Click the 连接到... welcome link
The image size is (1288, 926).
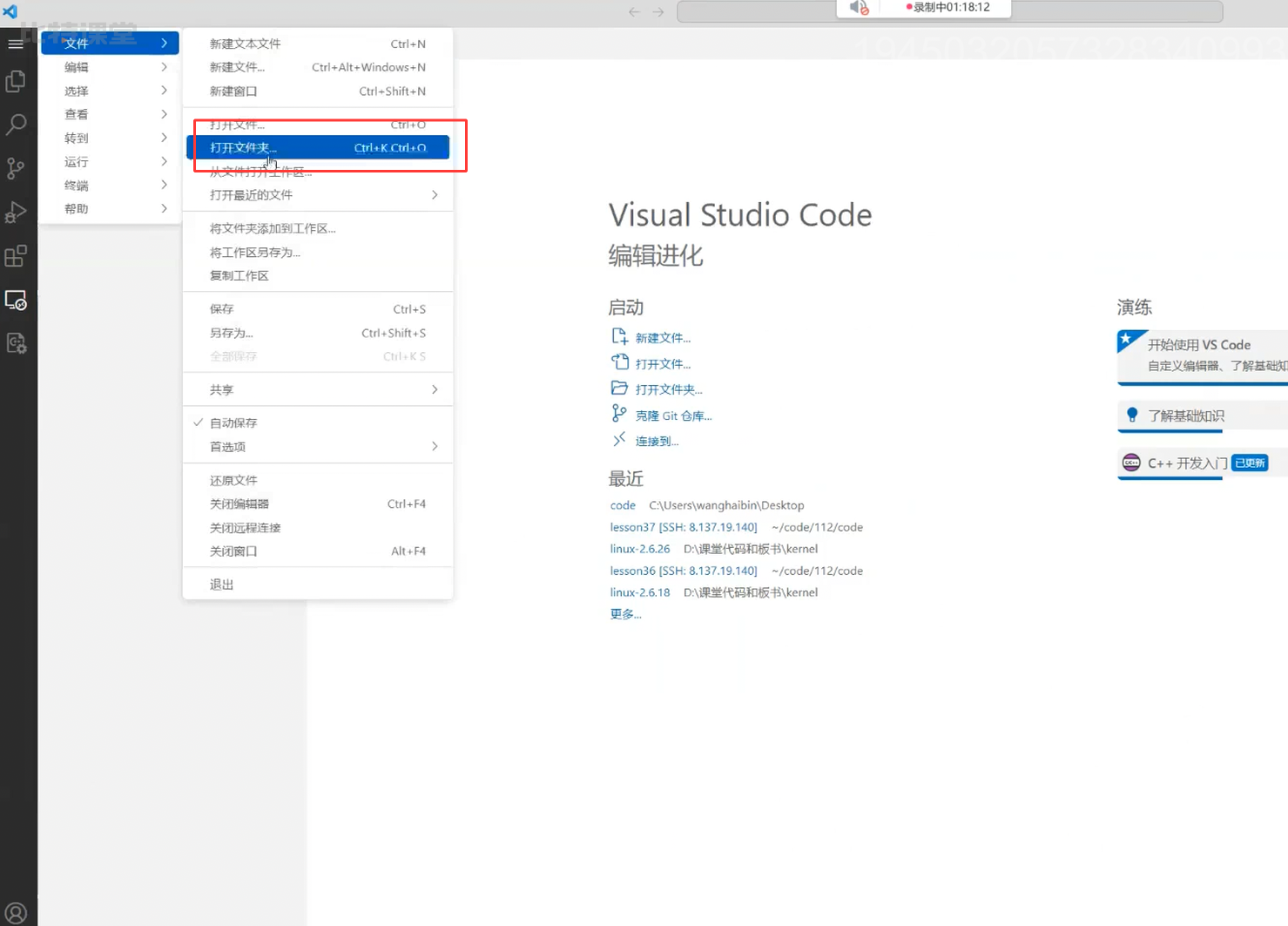[657, 442]
